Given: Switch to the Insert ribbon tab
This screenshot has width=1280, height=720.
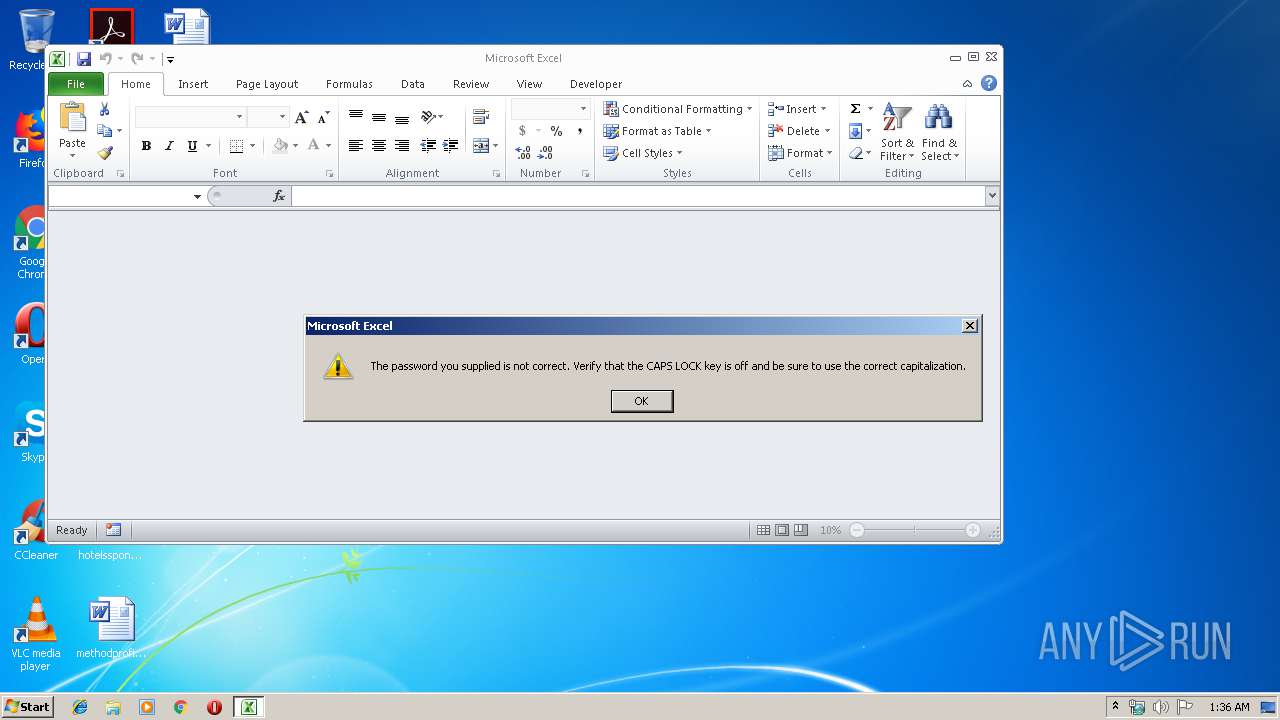Looking at the screenshot, I should [193, 84].
